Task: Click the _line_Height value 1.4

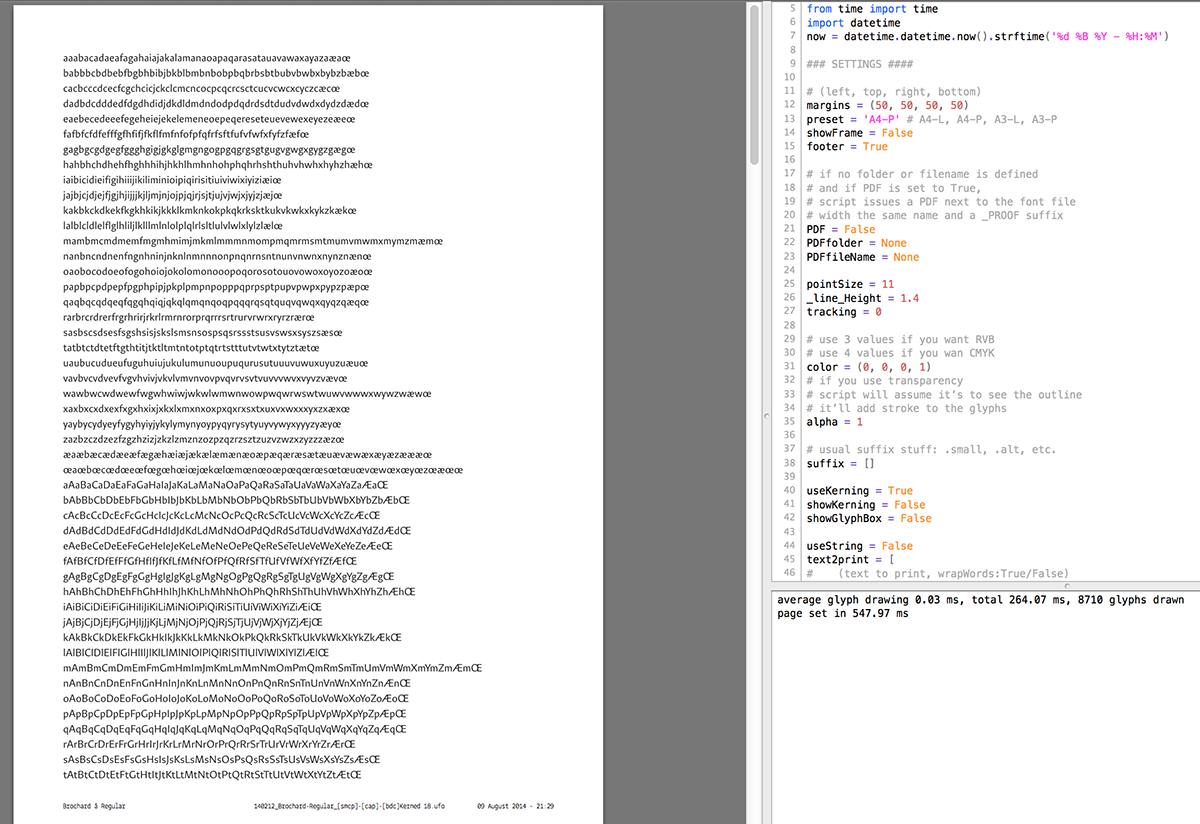Action: point(910,299)
